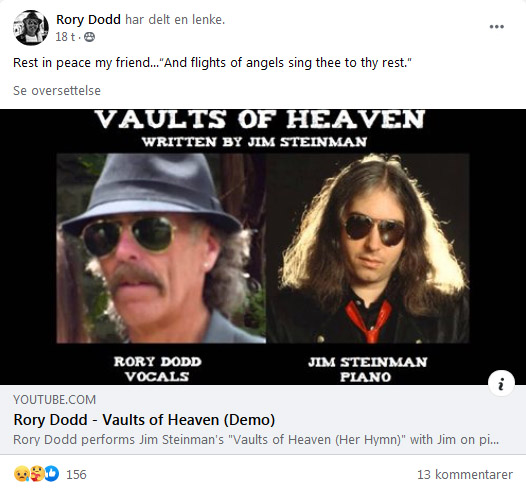Click the care hug reaction emoji

point(36,474)
